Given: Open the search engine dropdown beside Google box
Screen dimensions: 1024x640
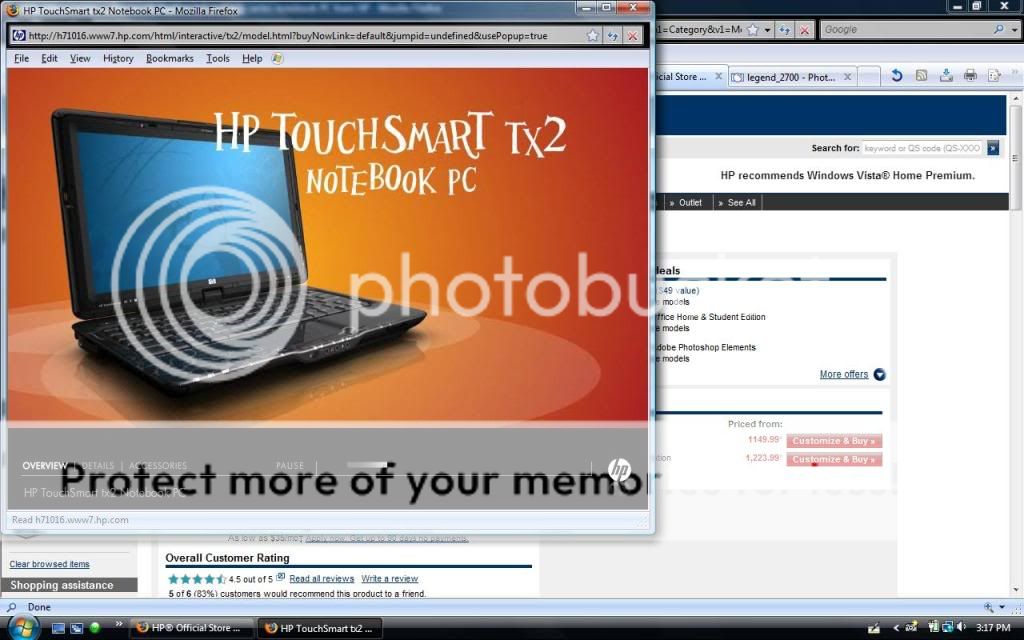Looking at the screenshot, I should point(1014,30).
